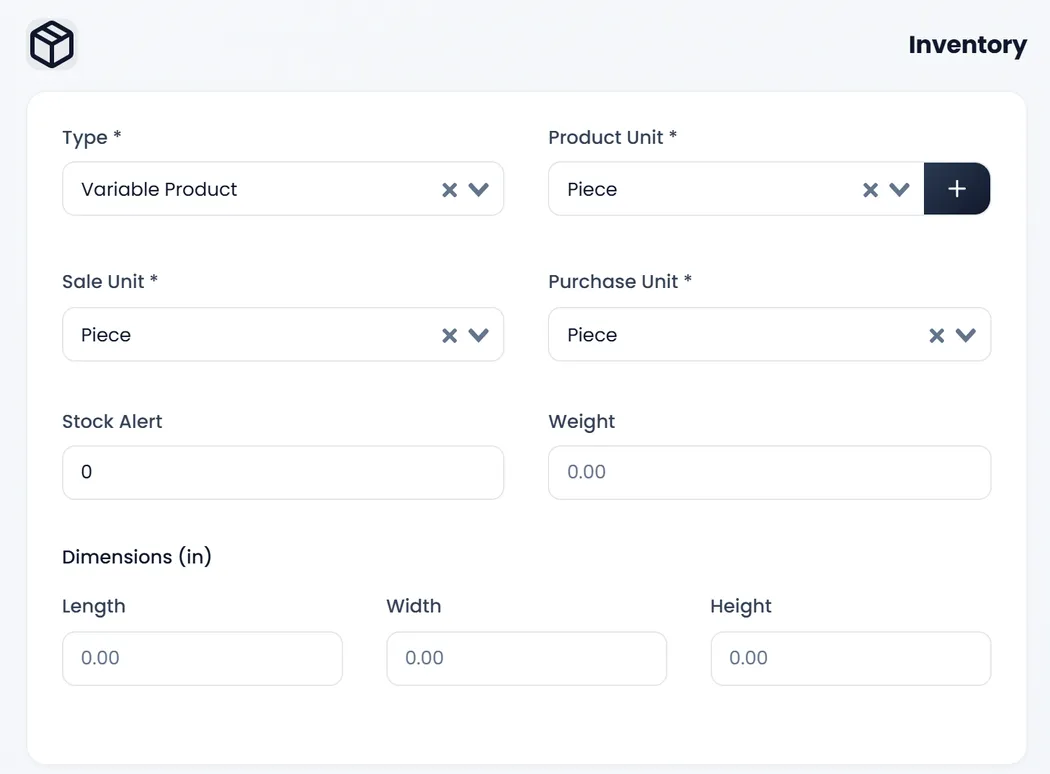This screenshot has width=1050, height=774.
Task: Click the Sale Unit * label
Action: (x=110, y=281)
